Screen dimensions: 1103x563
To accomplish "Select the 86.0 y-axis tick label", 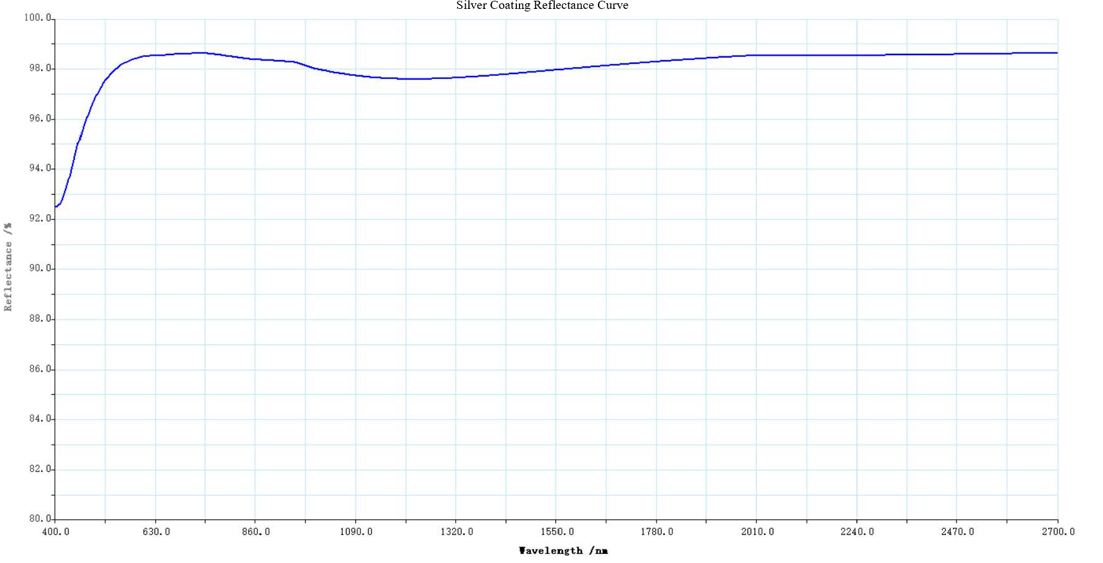I will point(38,369).
